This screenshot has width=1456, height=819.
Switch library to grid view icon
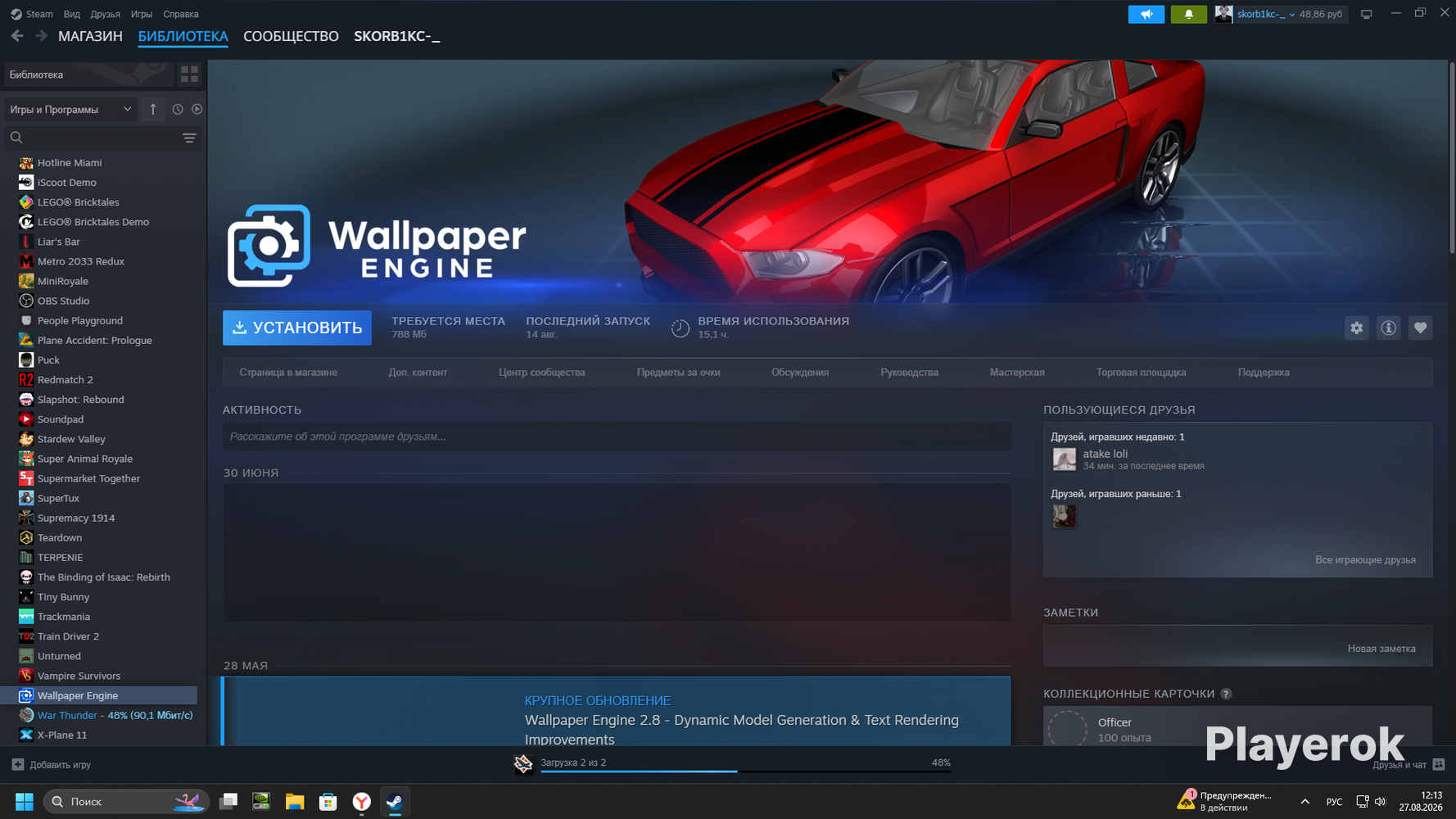click(189, 75)
